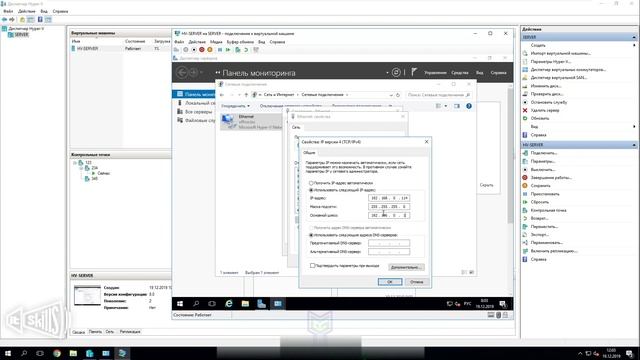Image resolution: width=640 pixels, height=360 pixels.
Task: Click Move (Переместить) action for HV-SERVER
Action: click(x=544, y=227)
